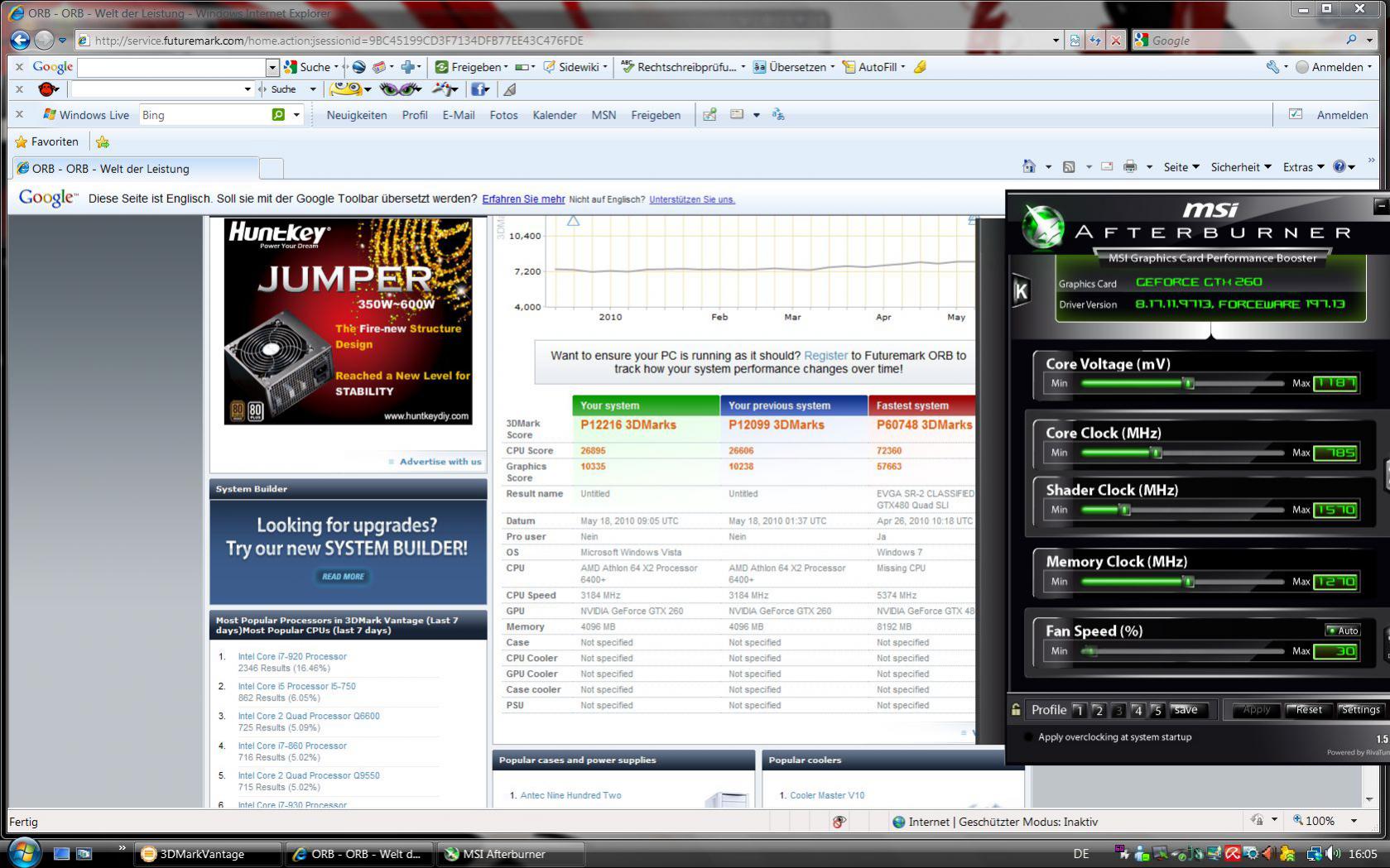Select the ORB - Welt der Leistung tab

[x=135, y=168]
